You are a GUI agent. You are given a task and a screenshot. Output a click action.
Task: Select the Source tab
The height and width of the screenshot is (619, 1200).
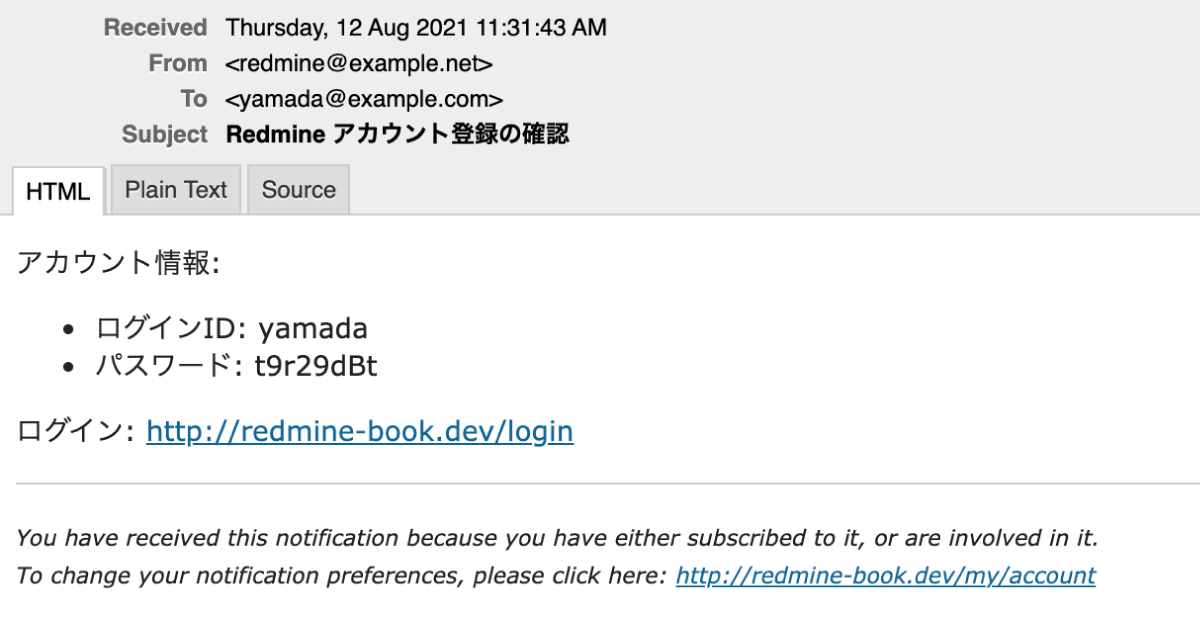coord(298,190)
